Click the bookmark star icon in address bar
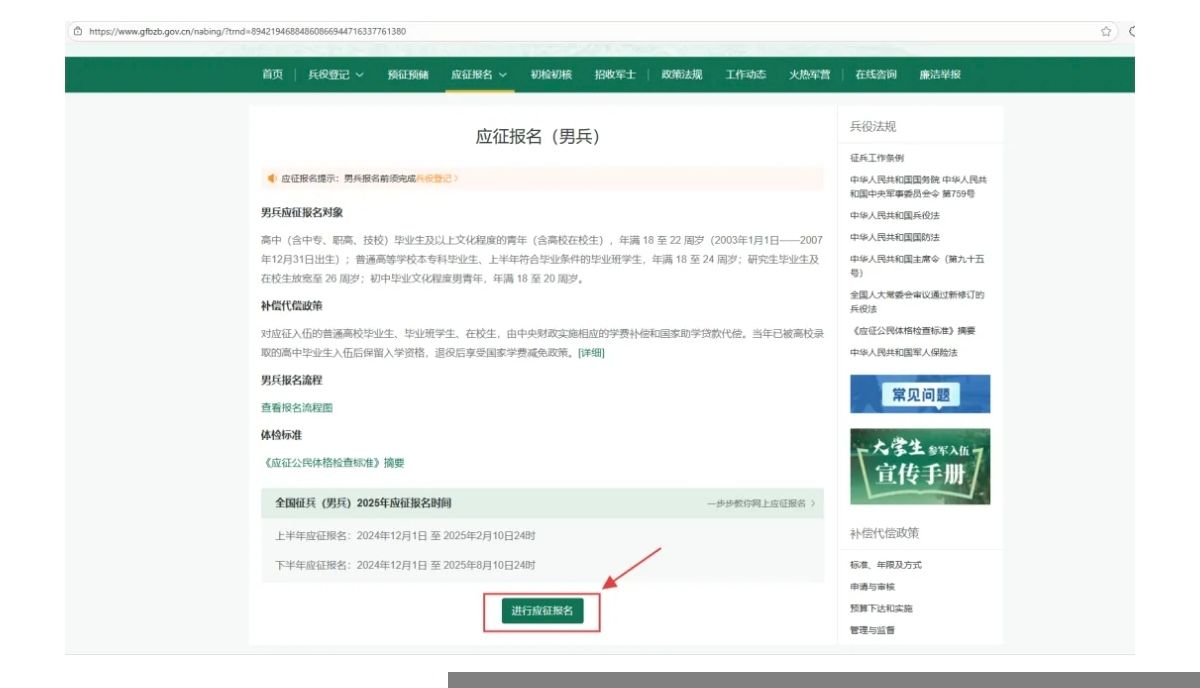The image size is (1200, 688). pyautogui.click(x=1106, y=31)
